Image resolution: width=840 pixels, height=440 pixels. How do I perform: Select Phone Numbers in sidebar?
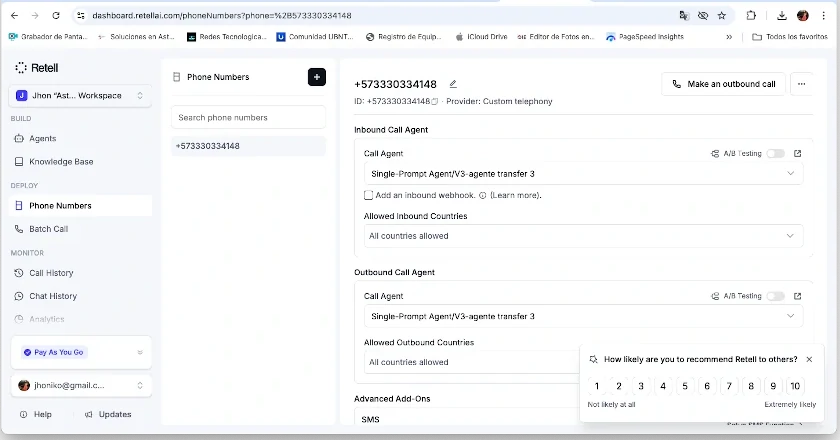80,206
